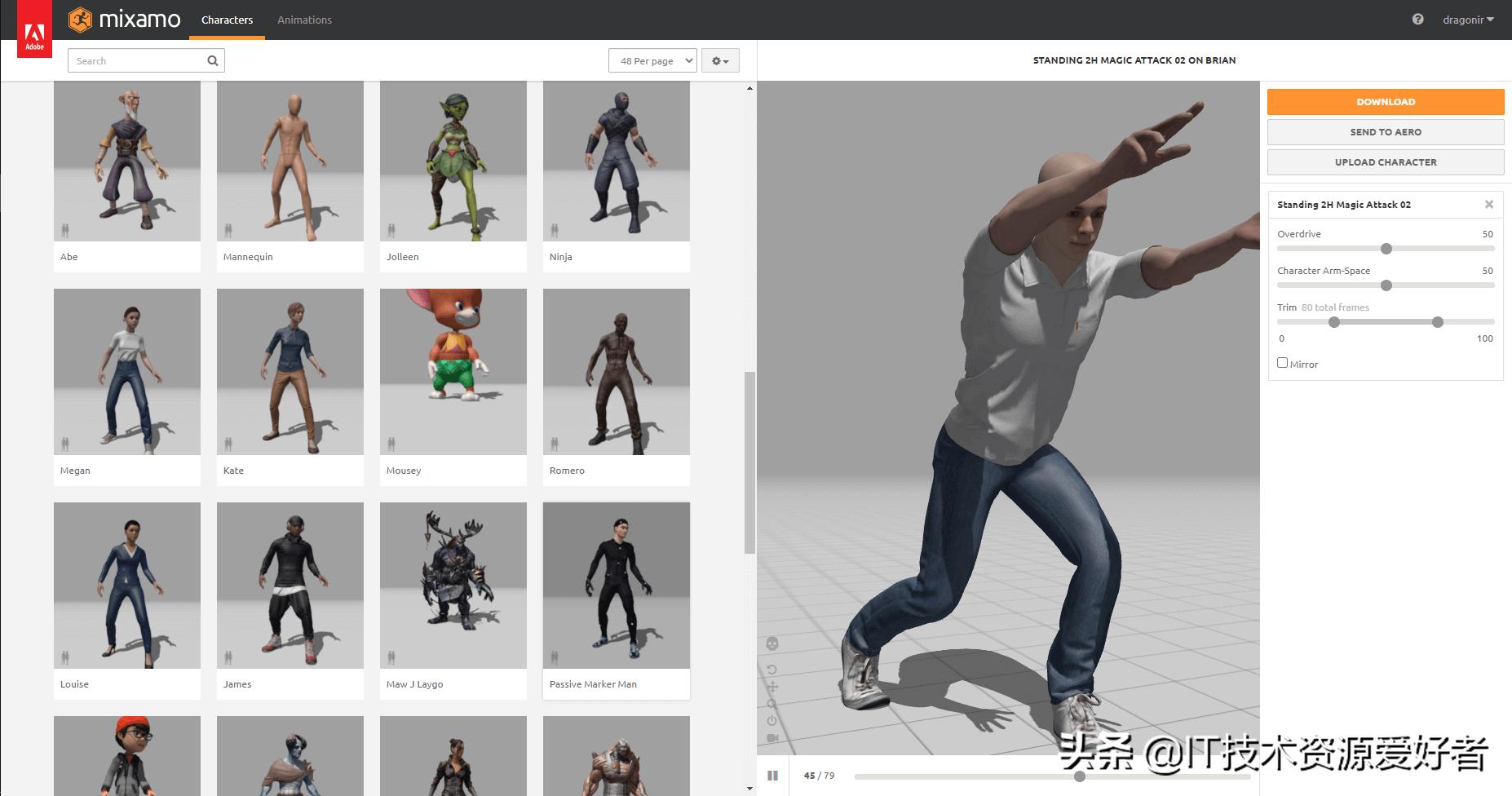Toggle the skeleton view skull icon

(x=772, y=644)
